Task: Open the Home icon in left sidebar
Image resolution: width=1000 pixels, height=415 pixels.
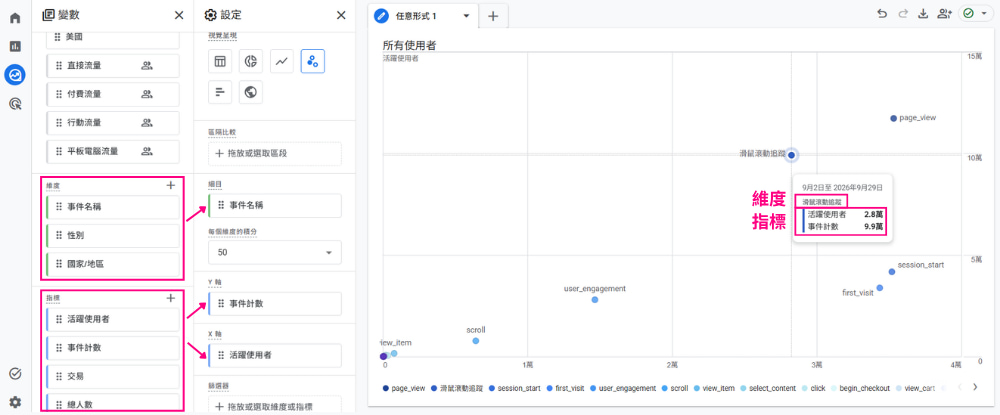Action: tap(15, 17)
